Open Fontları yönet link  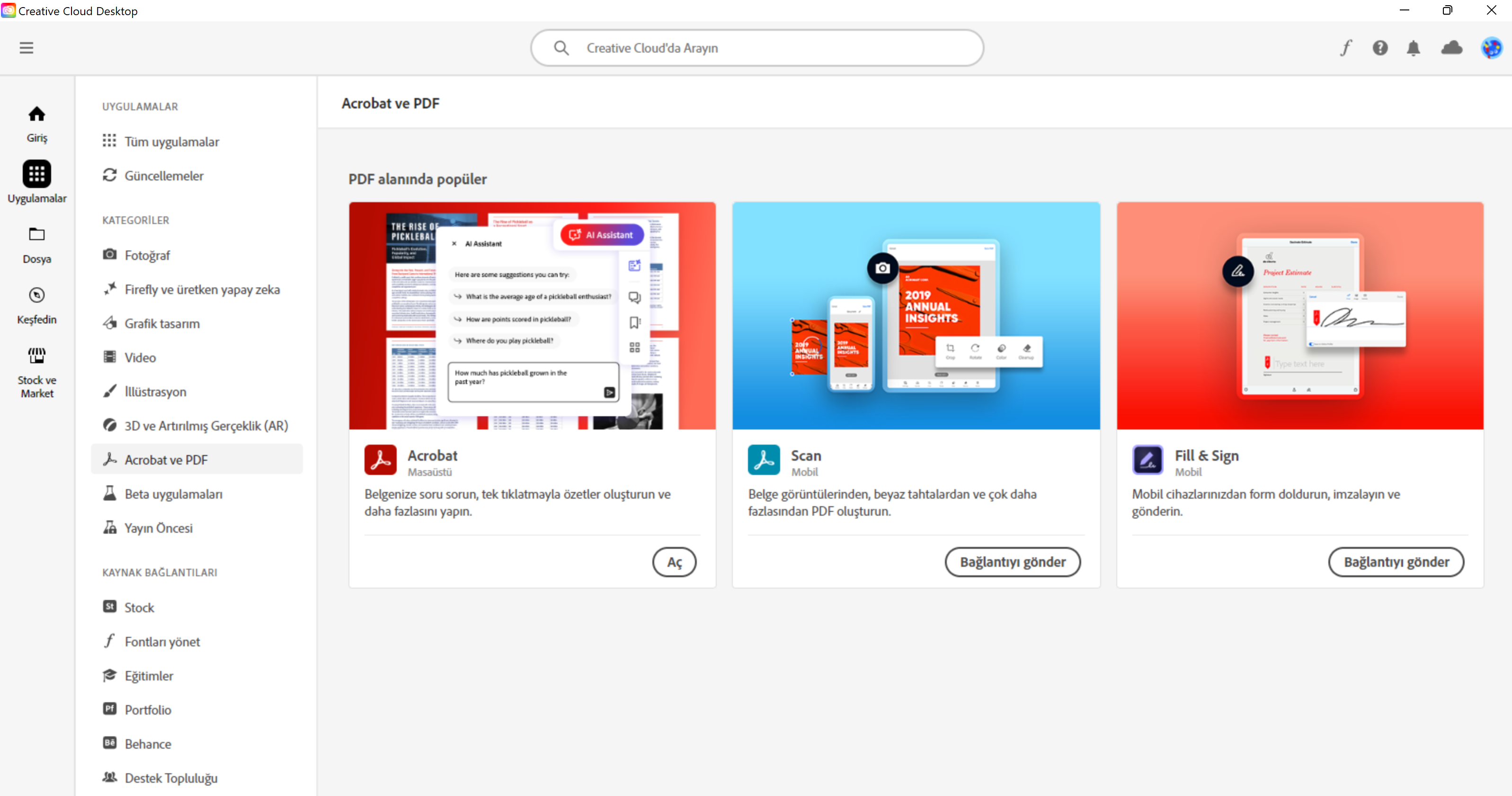coord(162,642)
